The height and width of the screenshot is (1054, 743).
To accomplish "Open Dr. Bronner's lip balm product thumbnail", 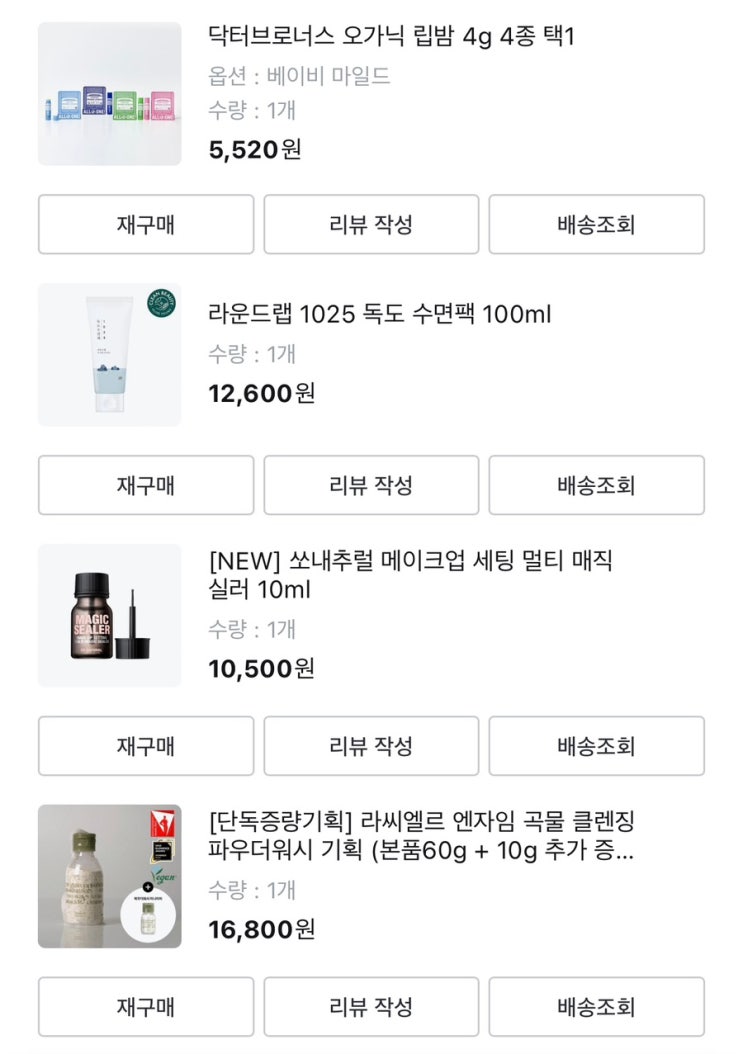I will pos(110,94).
